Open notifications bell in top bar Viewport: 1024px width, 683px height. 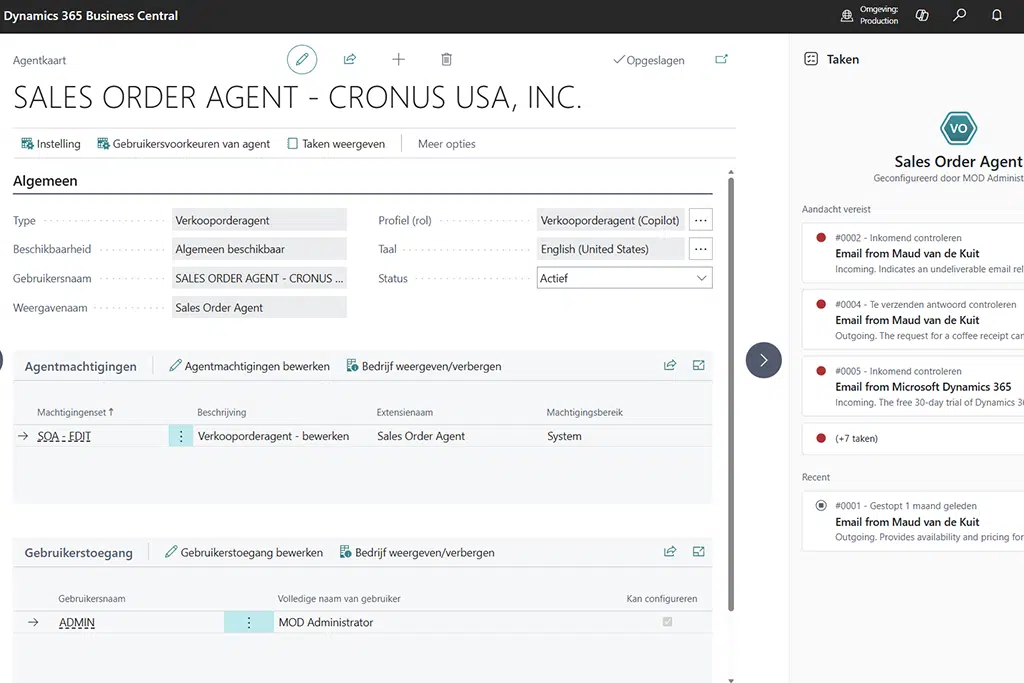[997, 15]
